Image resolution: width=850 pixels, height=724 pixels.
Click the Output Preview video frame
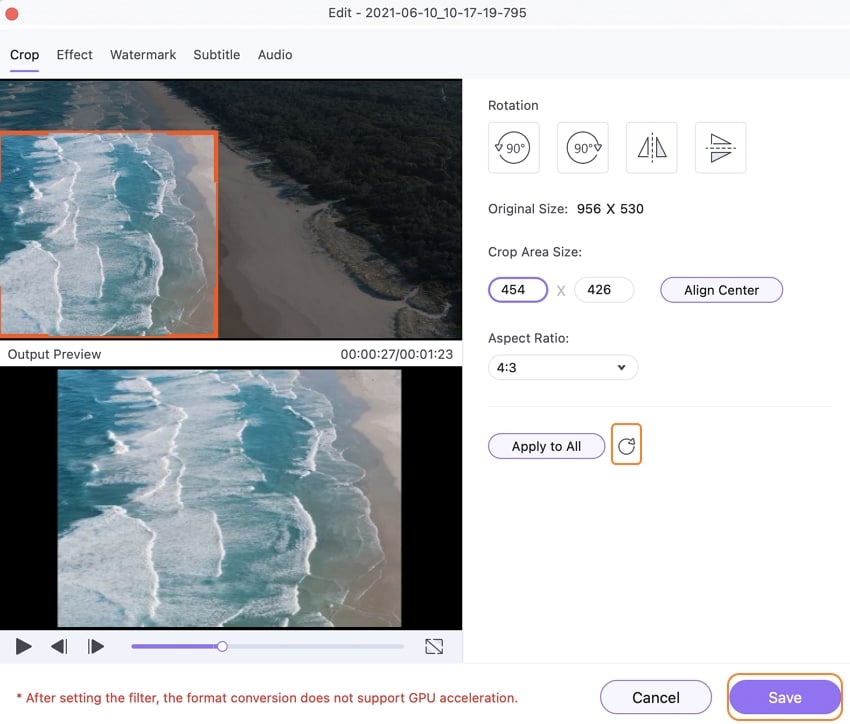[229, 498]
